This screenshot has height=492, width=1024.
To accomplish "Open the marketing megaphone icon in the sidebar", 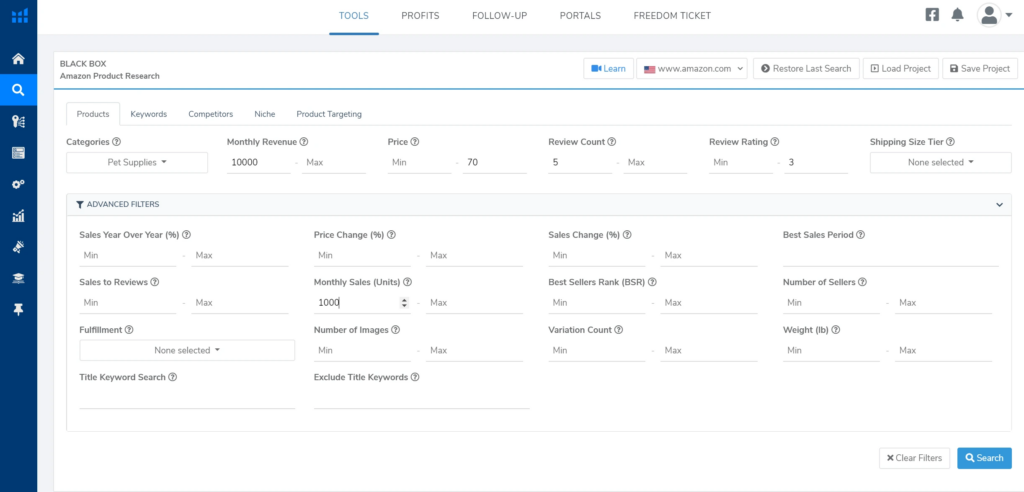I will pyautogui.click(x=18, y=247).
